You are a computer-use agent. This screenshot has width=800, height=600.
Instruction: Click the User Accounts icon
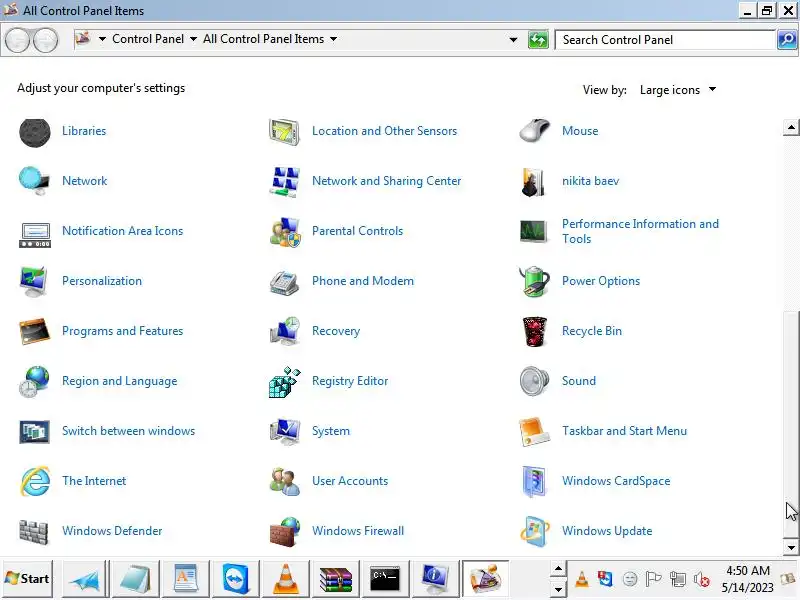coord(285,481)
